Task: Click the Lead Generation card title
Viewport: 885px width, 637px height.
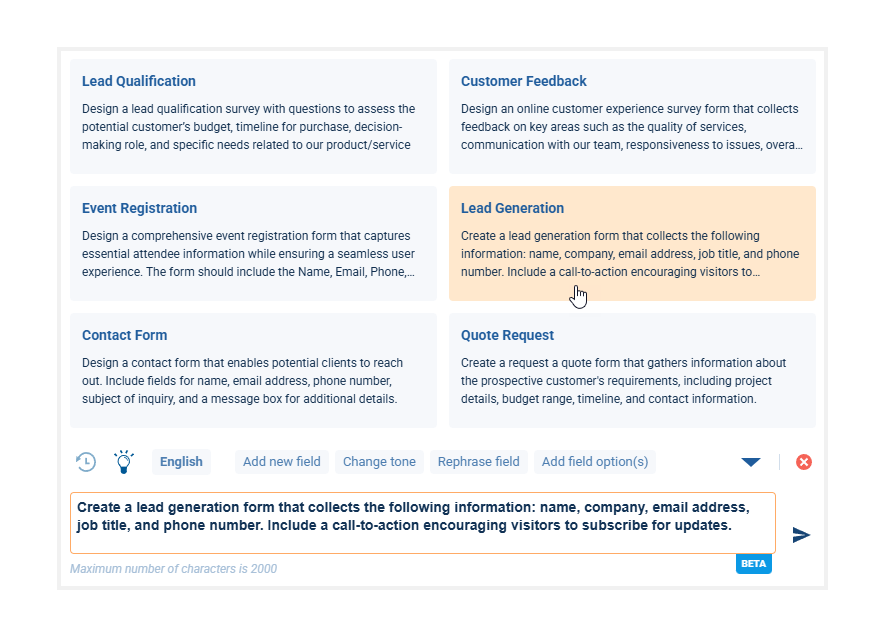Action: pyautogui.click(x=512, y=208)
